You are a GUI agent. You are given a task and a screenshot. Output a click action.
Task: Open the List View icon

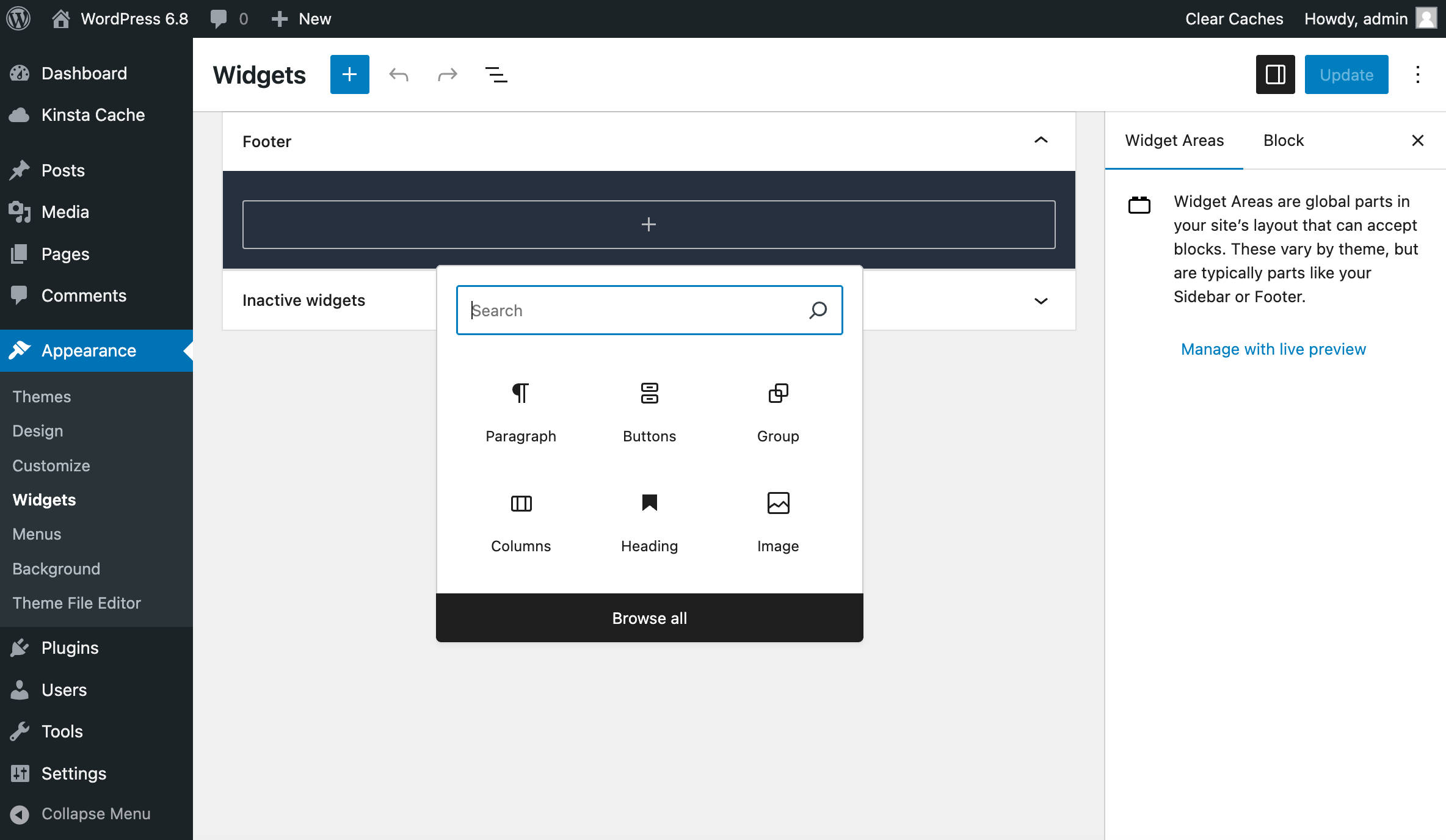tap(496, 74)
